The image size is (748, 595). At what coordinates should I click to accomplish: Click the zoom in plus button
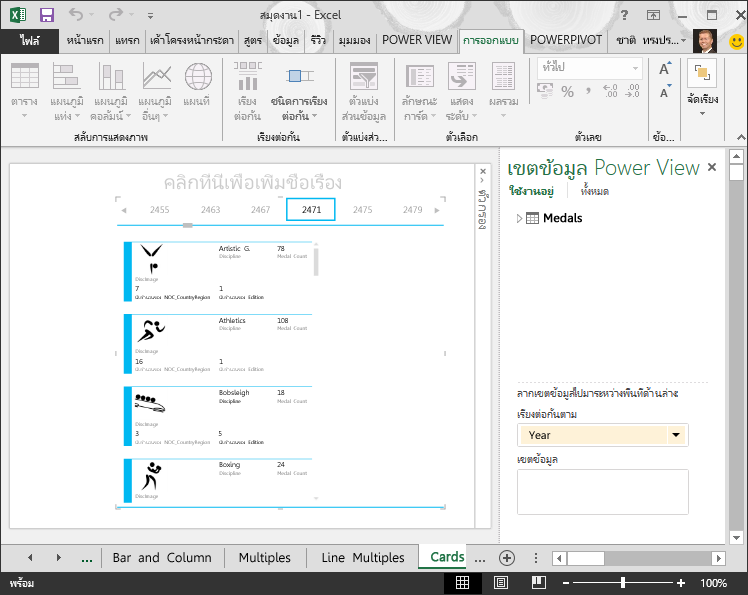pyautogui.click(x=681, y=583)
